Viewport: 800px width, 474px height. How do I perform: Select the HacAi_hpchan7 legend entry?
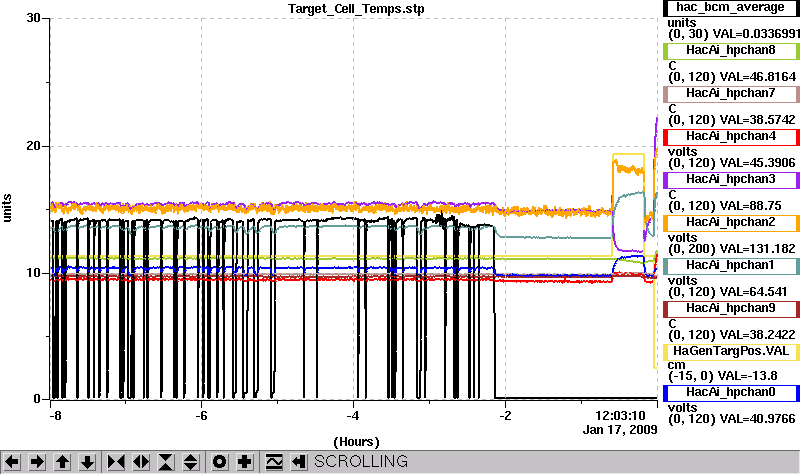(731, 93)
